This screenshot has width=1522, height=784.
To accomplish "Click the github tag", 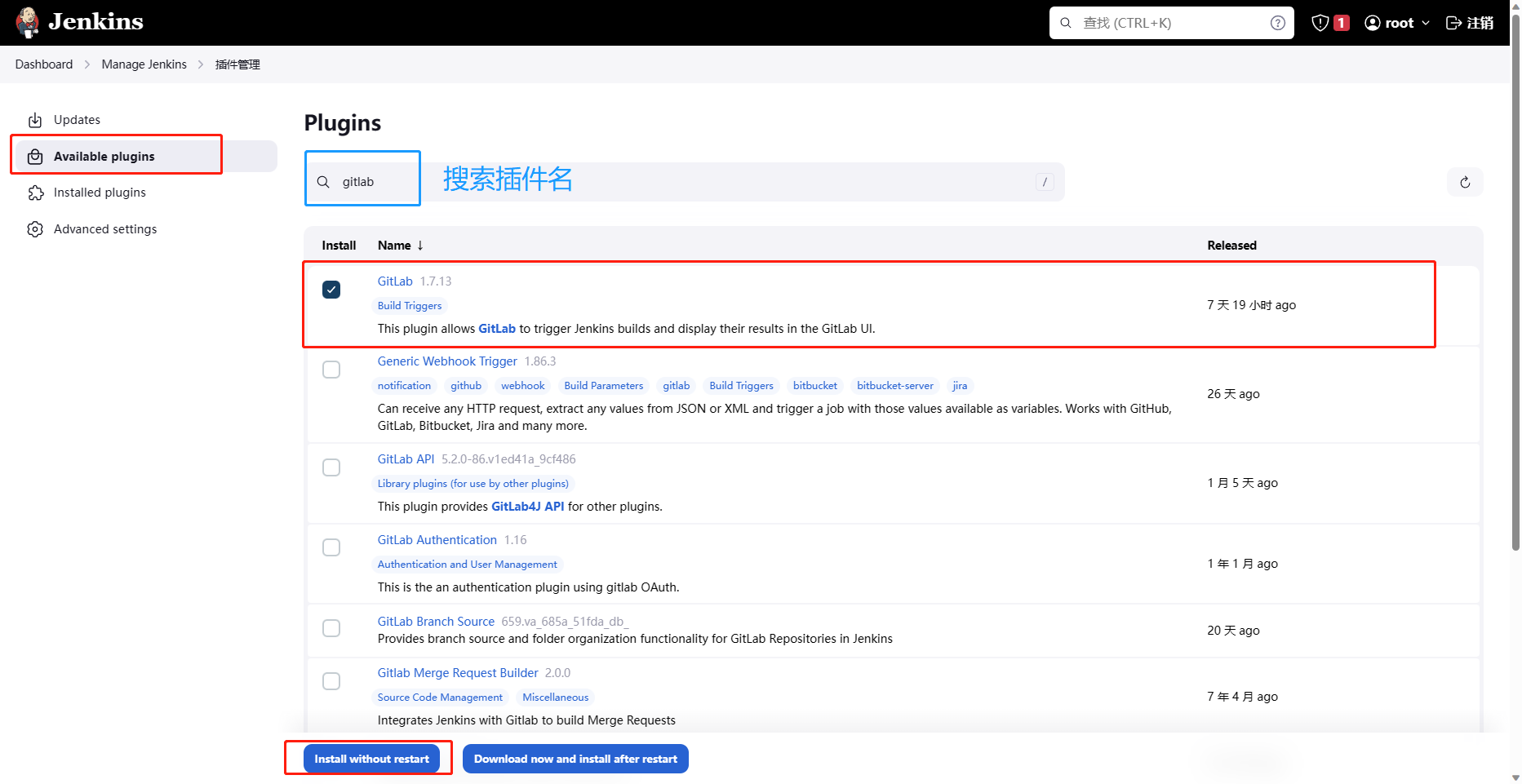I will 466,386.
